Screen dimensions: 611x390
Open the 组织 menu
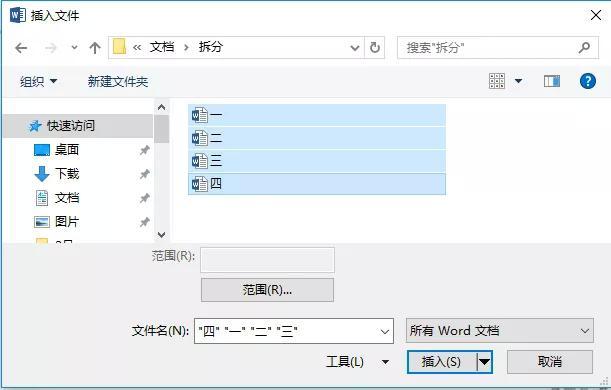(38, 81)
